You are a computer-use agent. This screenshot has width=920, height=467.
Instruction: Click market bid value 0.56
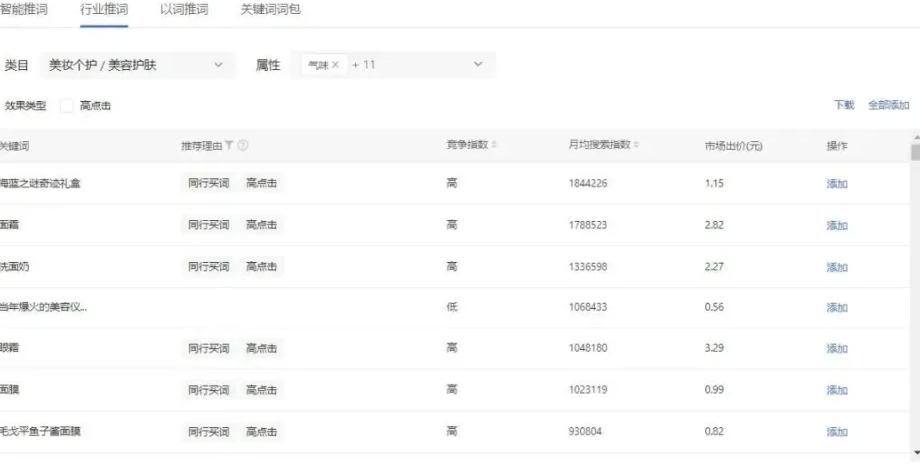[x=714, y=307]
